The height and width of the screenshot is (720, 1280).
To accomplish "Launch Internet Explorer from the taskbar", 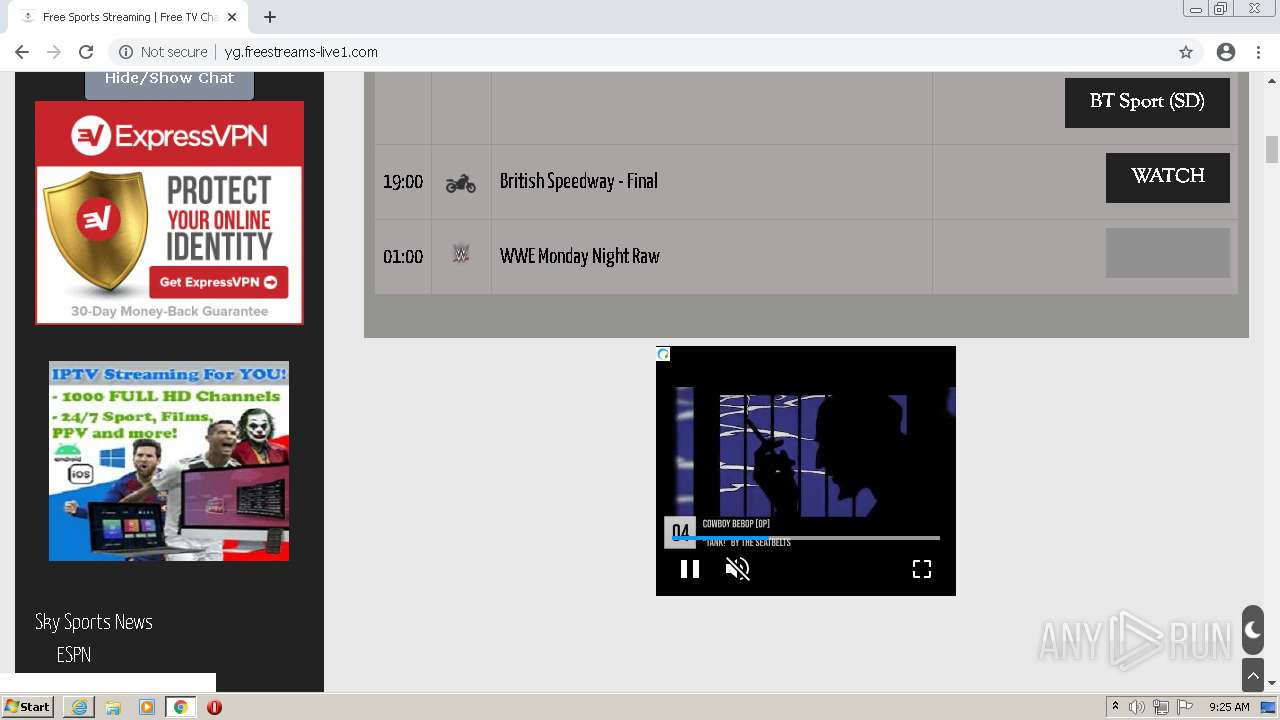I will click(79, 707).
